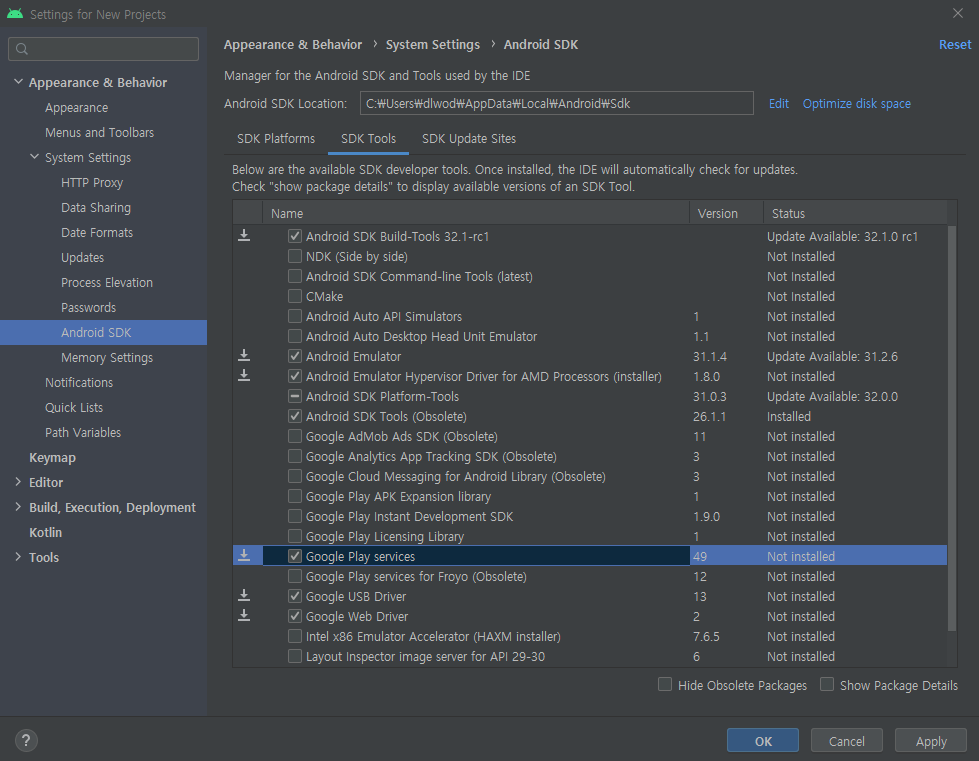This screenshot has height=761, width=979.
Task: Check NDK (Side by side) checkbox
Action: [x=295, y=256]
